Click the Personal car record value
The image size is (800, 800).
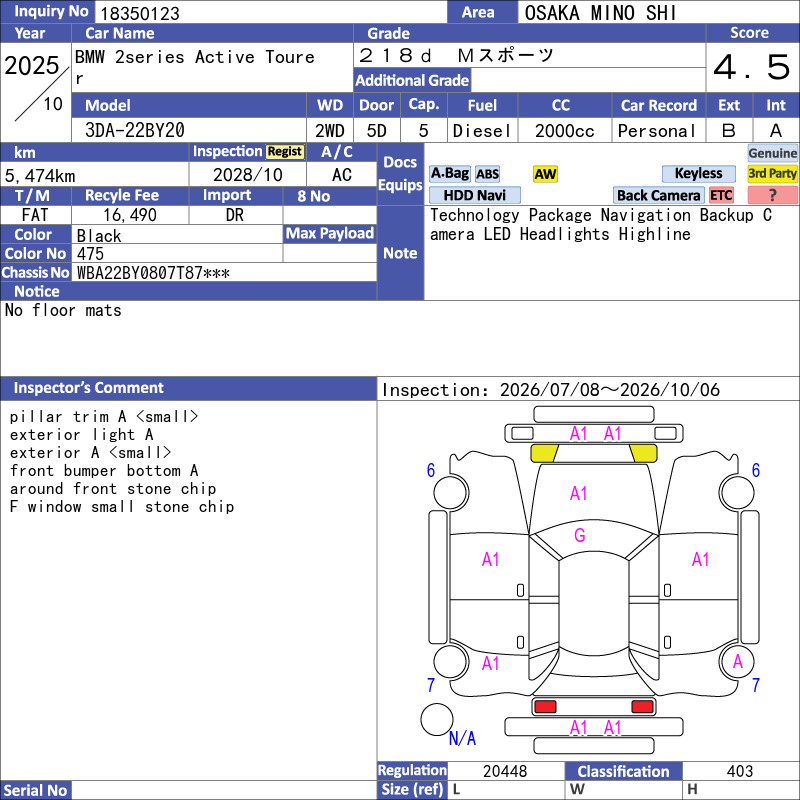(x=657, y=131)
